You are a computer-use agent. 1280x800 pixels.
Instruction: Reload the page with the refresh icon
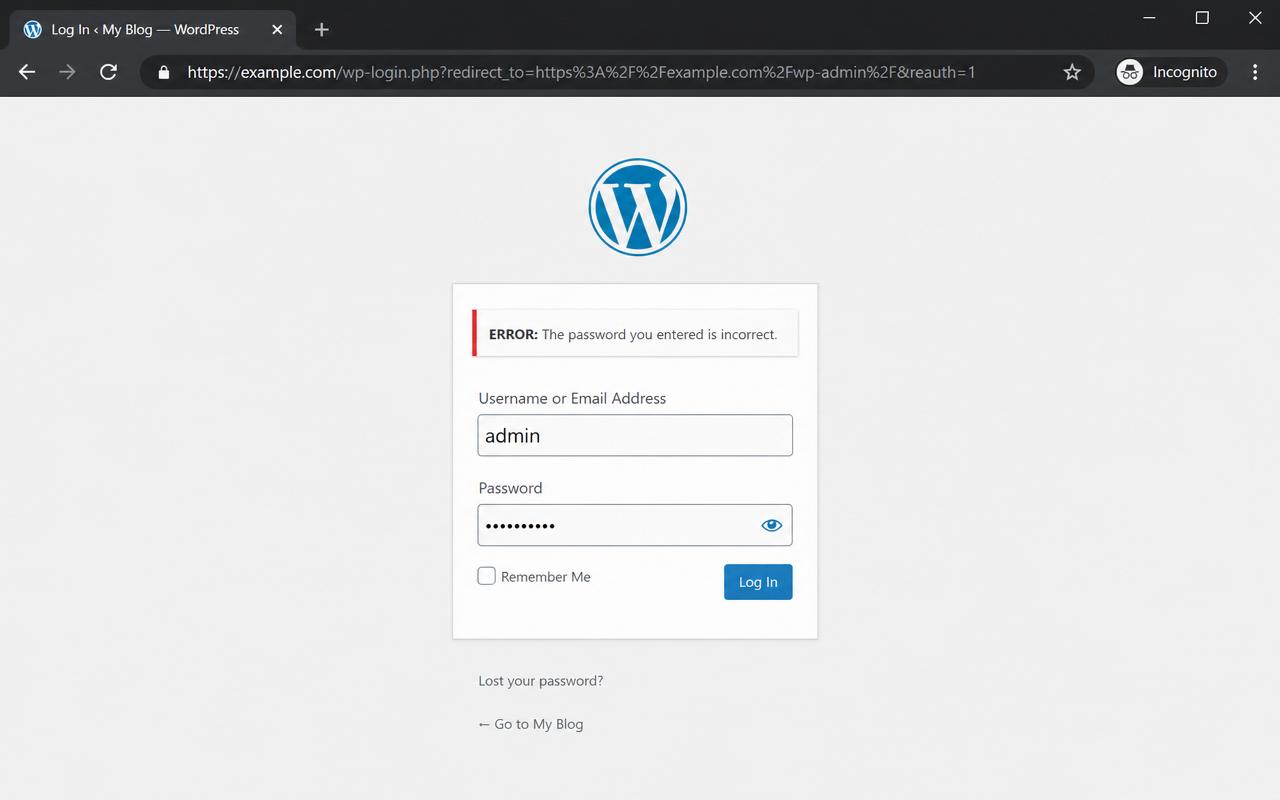point(108,72)
